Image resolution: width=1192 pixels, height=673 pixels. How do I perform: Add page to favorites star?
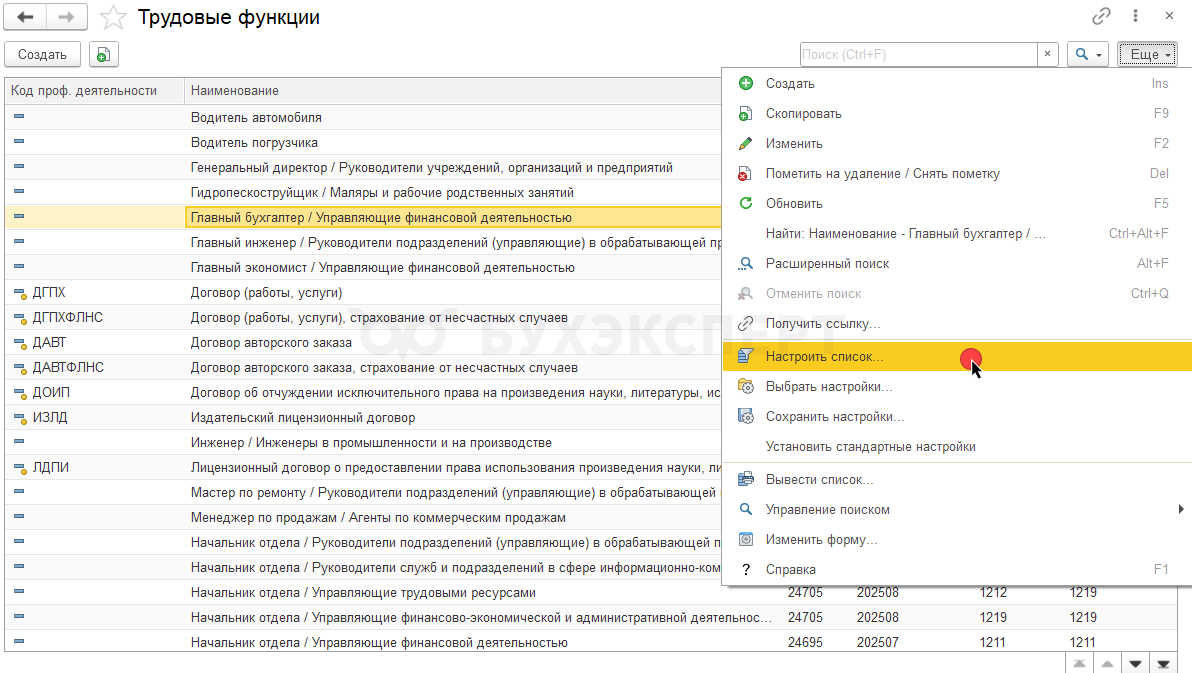tap(115, 17)
